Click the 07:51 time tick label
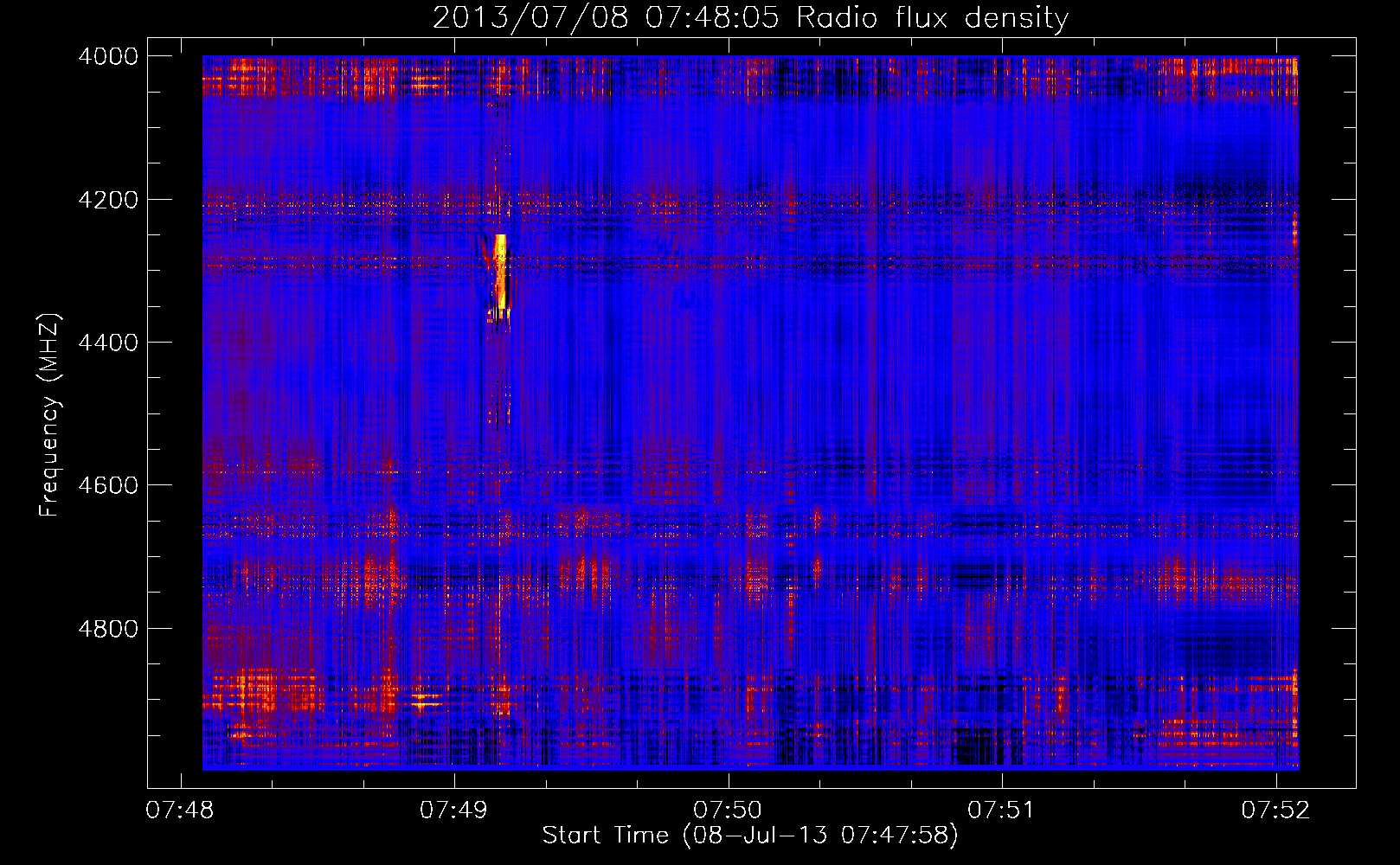Screen dimensions: 1400x865 (x=1001, y=810)
